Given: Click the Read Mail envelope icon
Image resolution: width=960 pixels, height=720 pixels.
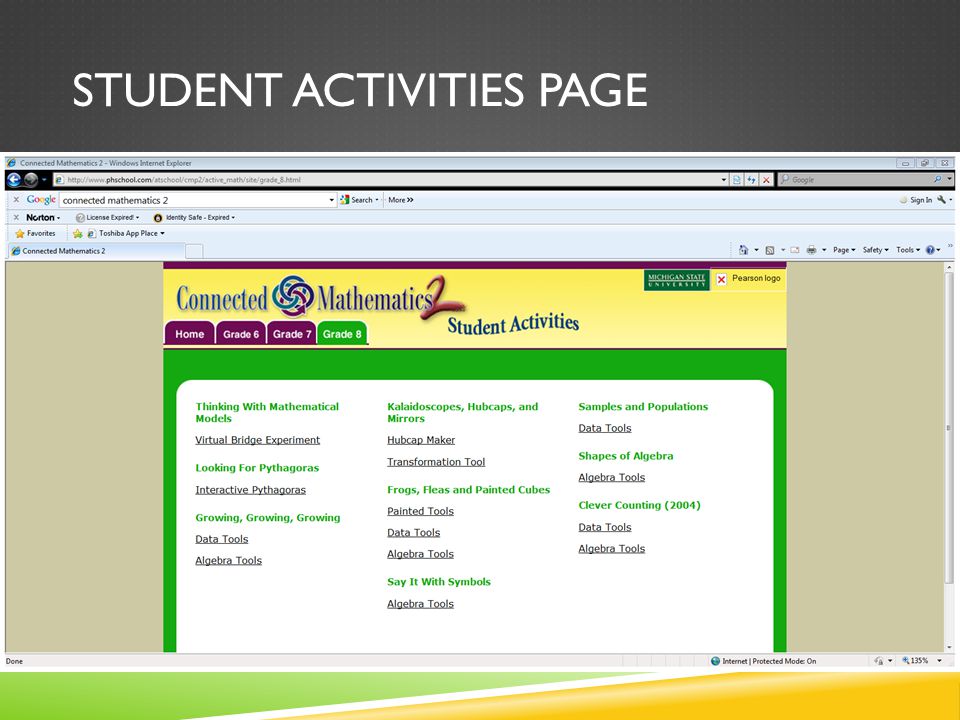Looking at the screenshot, I should point(795,250).
